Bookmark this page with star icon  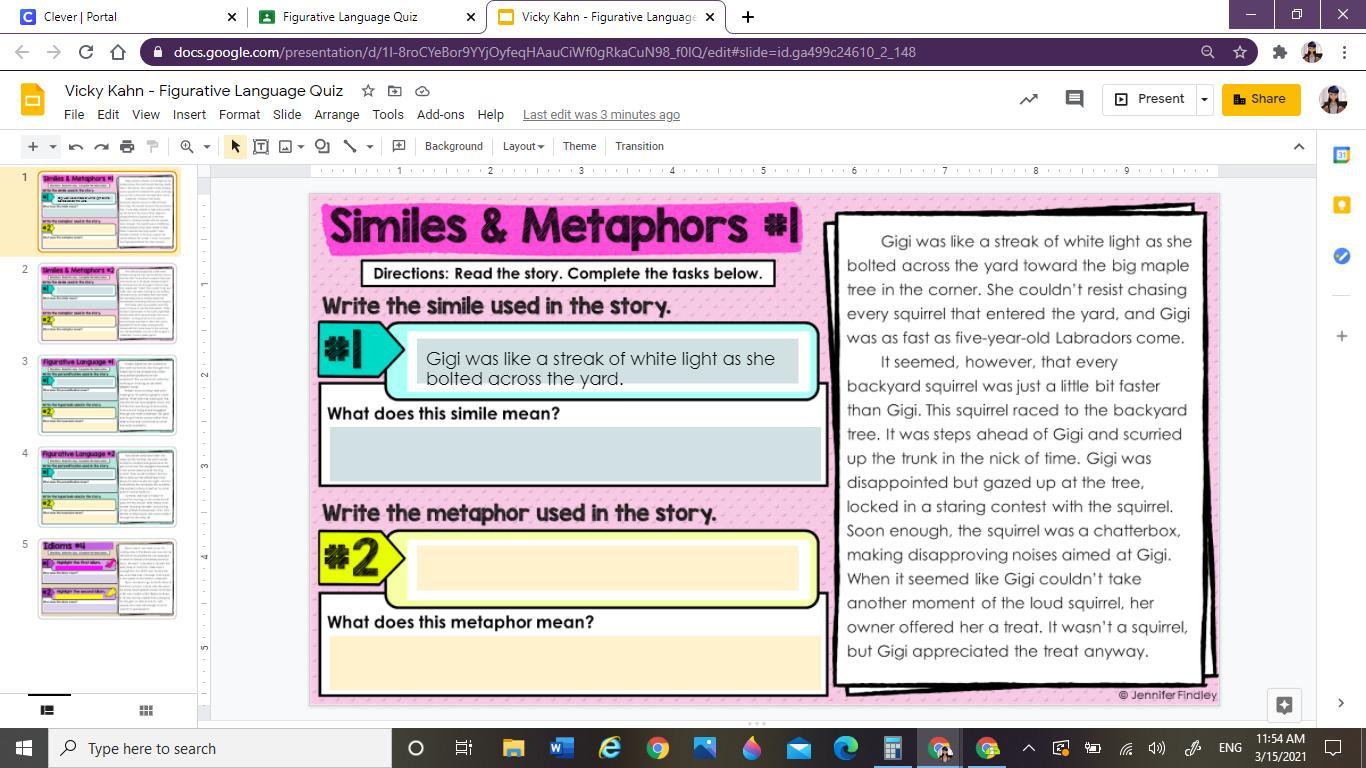(x=1240, y=52)
